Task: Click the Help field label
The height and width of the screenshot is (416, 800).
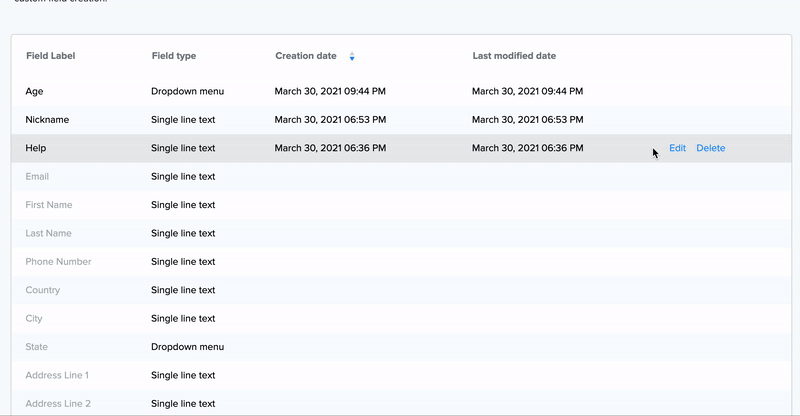Action: (36, 148)
